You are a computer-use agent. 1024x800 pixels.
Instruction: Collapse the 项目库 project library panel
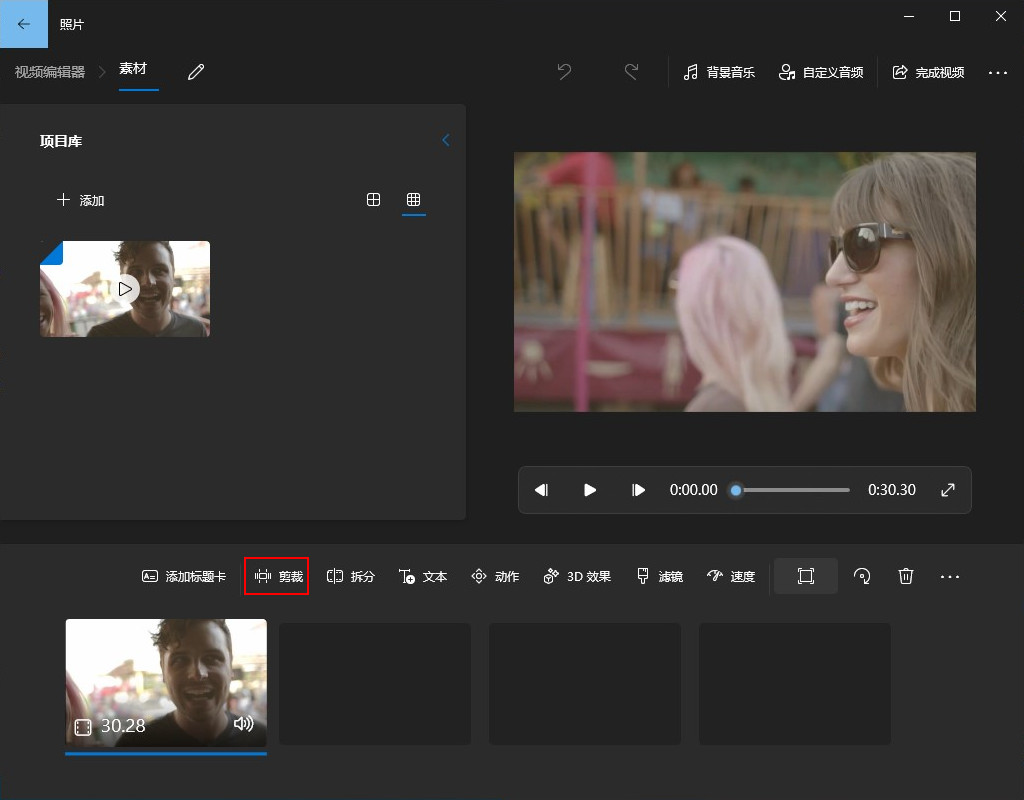point(446,140)
